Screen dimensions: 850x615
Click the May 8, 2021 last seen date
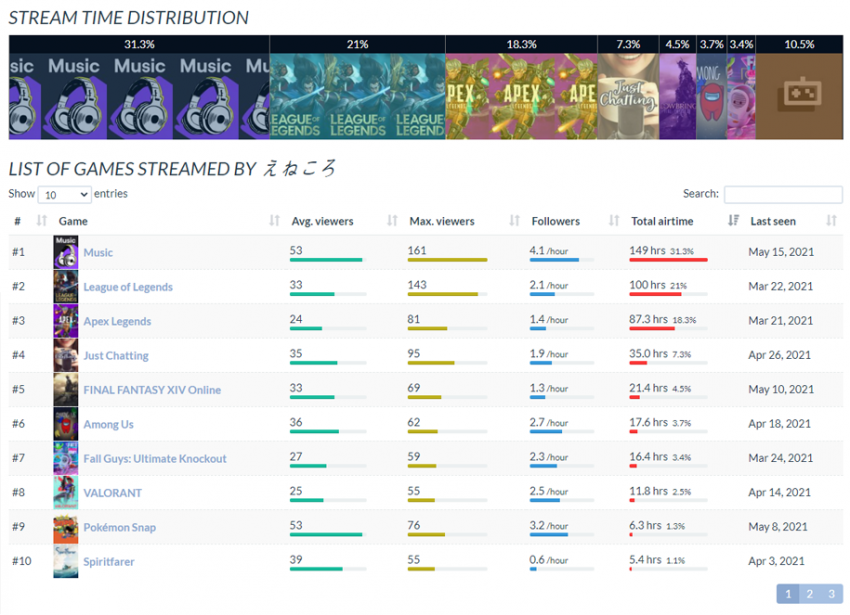coord(778,527)
